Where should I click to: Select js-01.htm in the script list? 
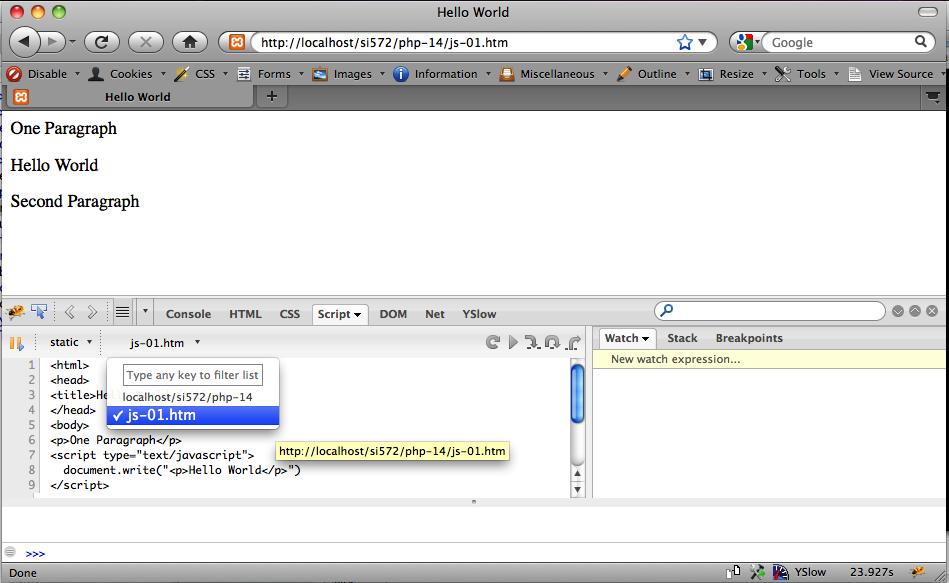(x=192, y=415)
